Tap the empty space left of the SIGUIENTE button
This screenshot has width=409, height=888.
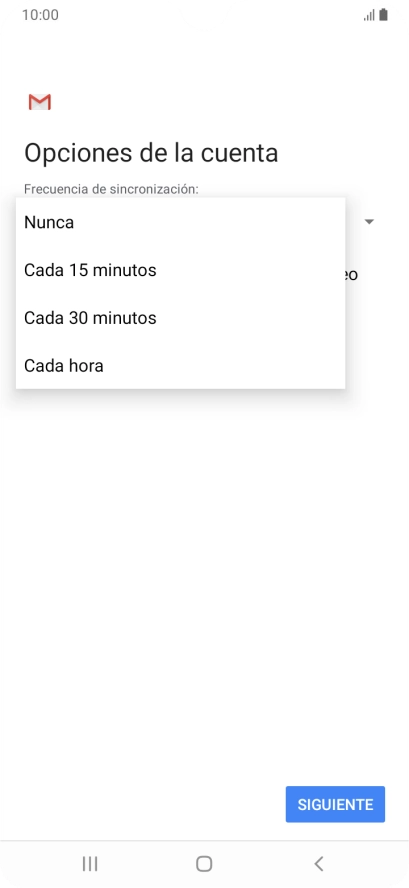(x=142, y=804)
